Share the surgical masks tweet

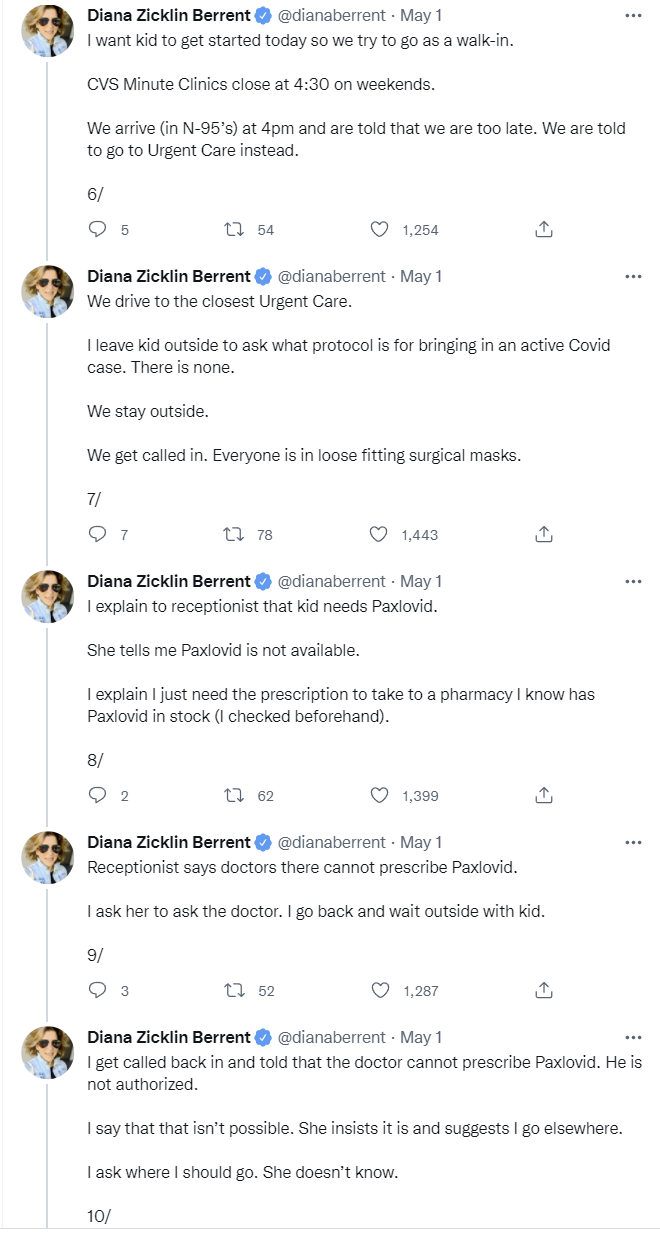(x=544, y=535)
